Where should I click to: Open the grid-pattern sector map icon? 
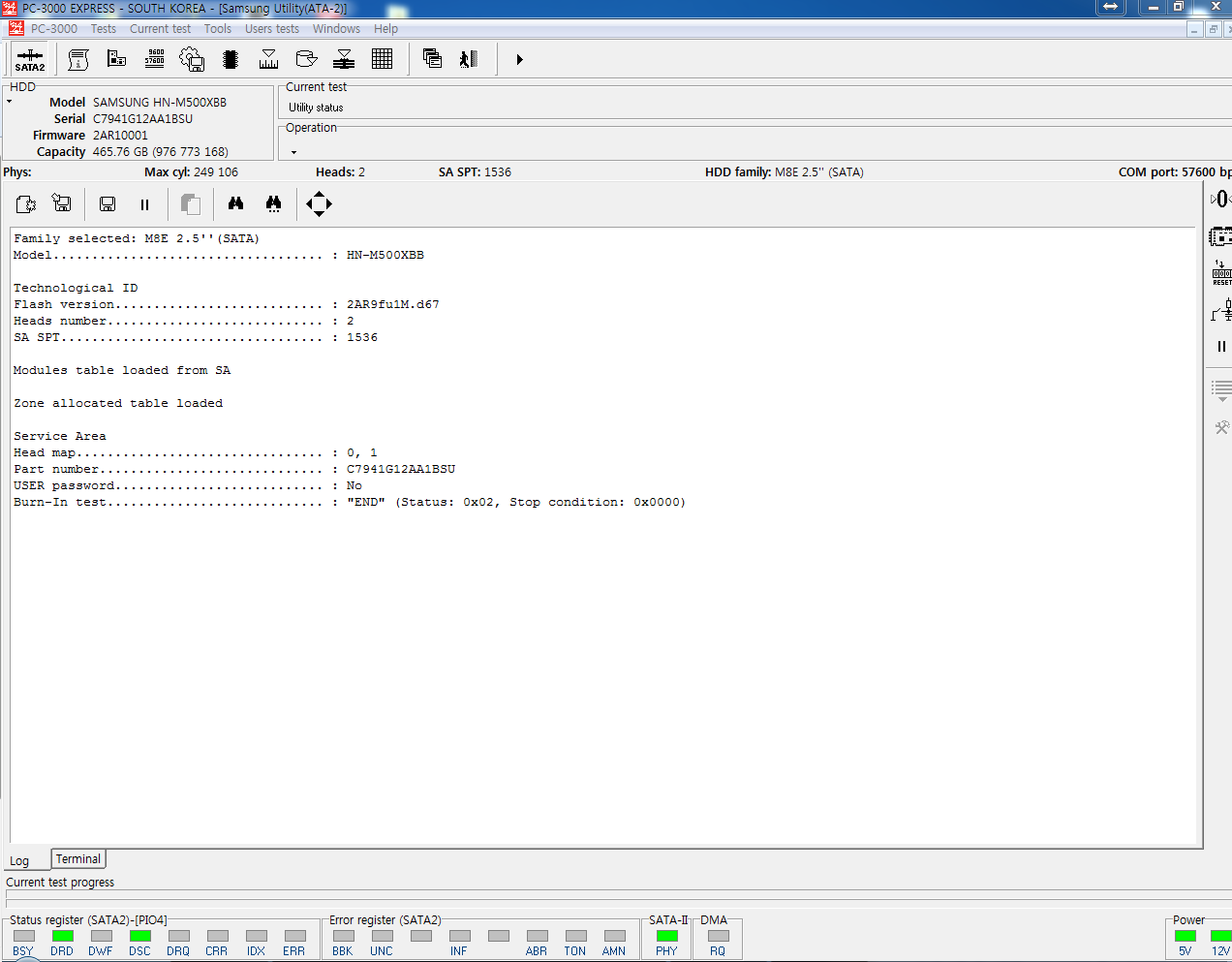pos(382,59)
